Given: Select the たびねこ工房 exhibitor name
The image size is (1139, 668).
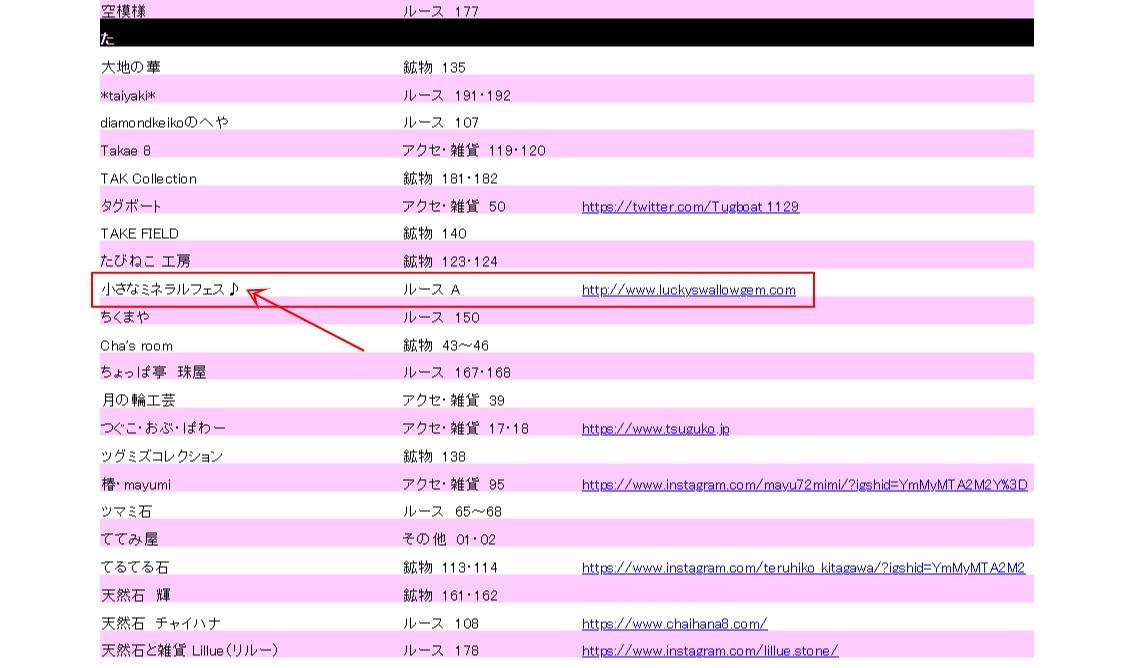Looking at the screenshot, I should (145, 261).
